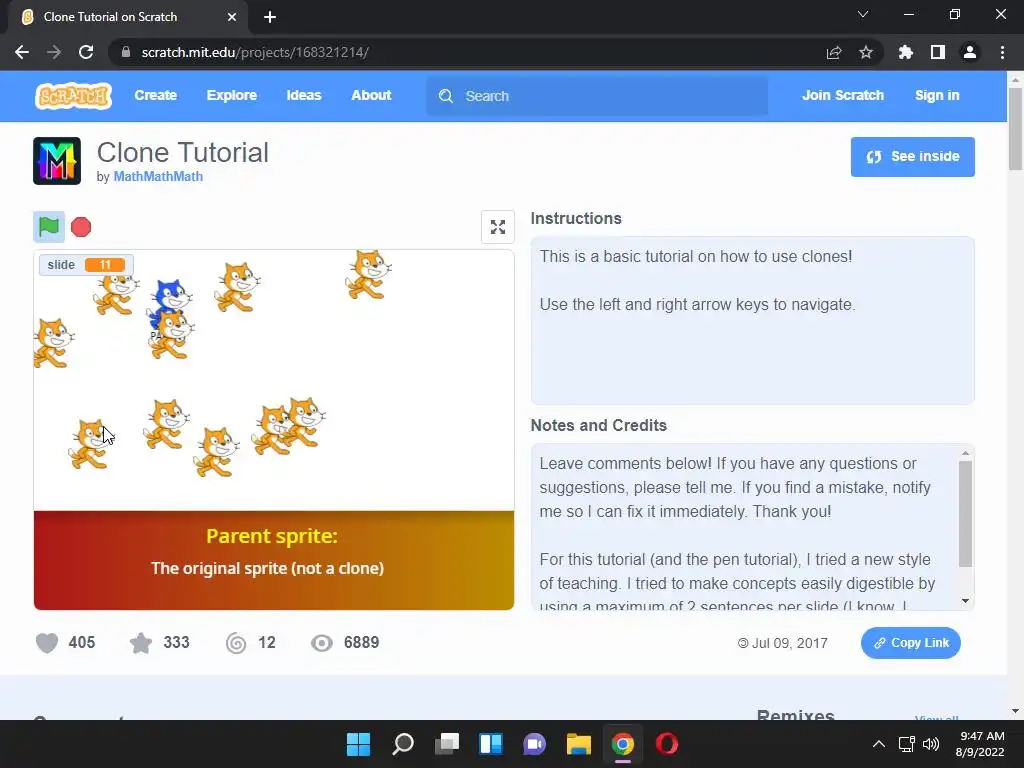Love this project with heart icon
1024x768 pixels.
point(47,643)
